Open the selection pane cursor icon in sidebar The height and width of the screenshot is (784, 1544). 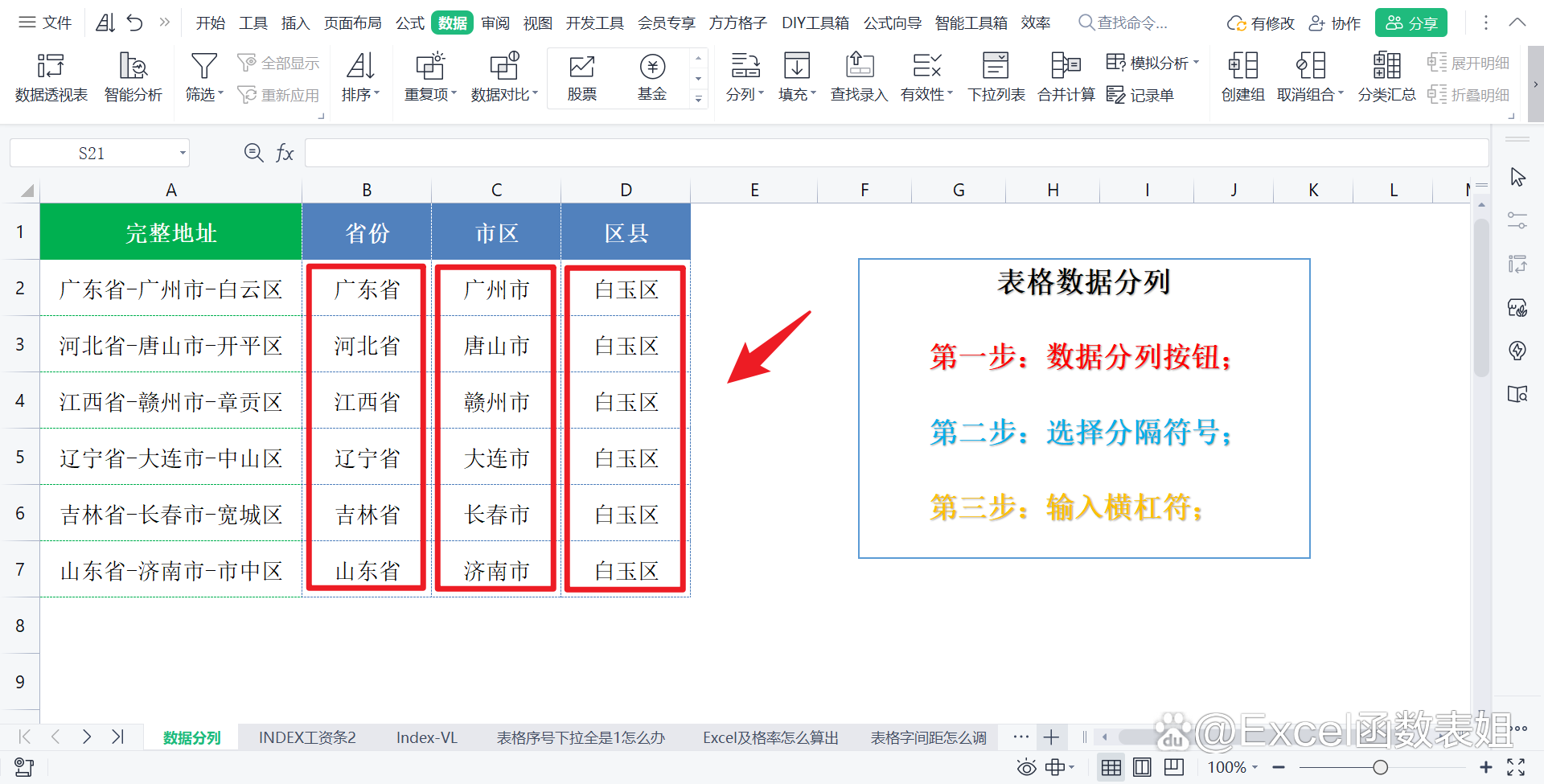[1517, 177]
